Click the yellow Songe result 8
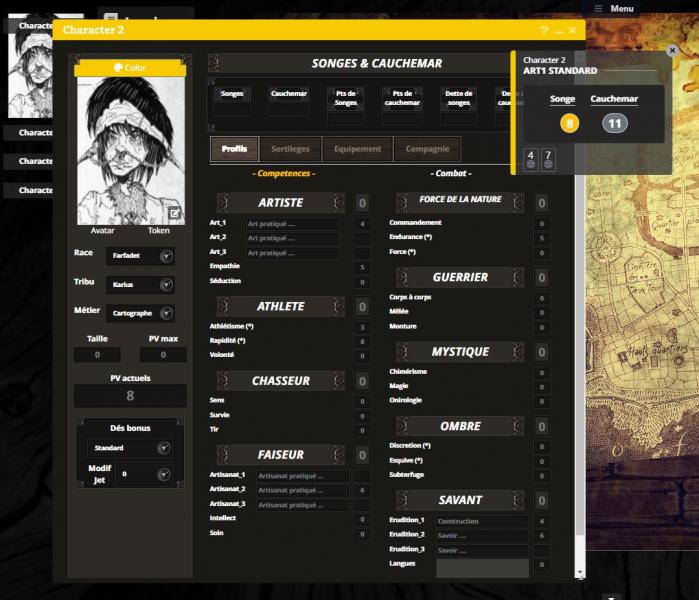The height and width of the screenshot is (600, 699). [x=569, y=123]
